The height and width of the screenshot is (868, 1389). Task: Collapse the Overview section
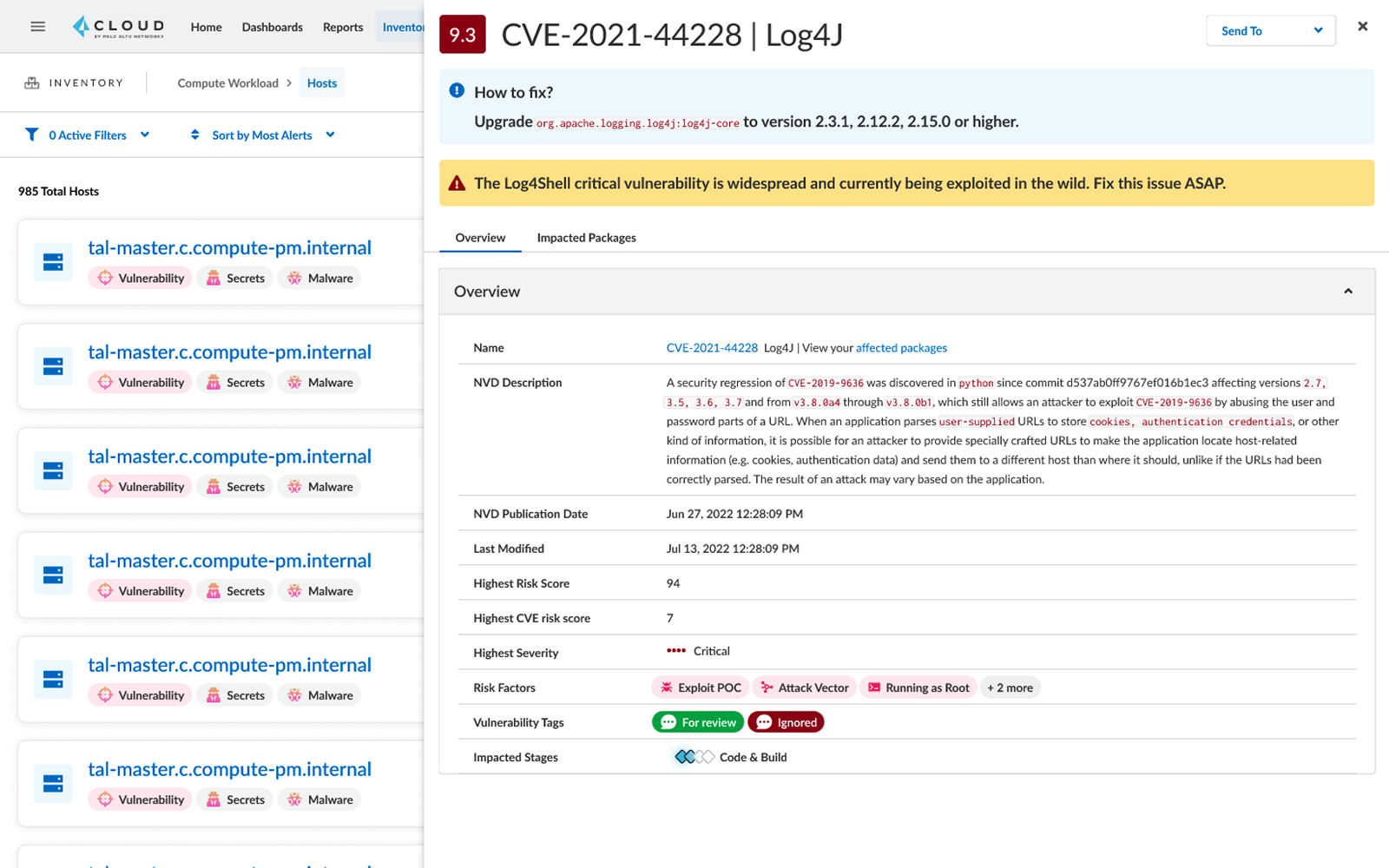tap(1348, 292)
